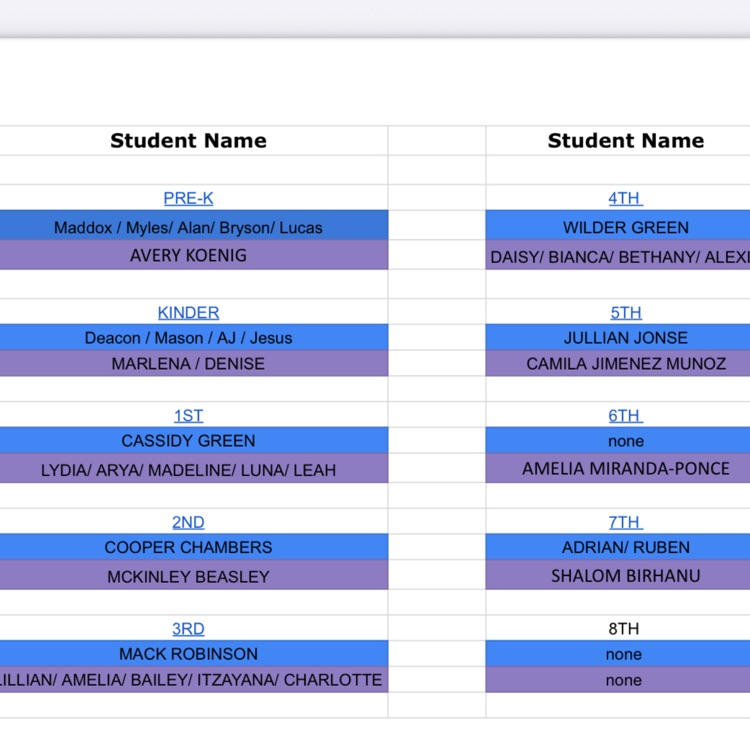This screenshot has height=750, width=750.
Task: Click the SHALOM BIRHANU cell
Action: [625, 576]
